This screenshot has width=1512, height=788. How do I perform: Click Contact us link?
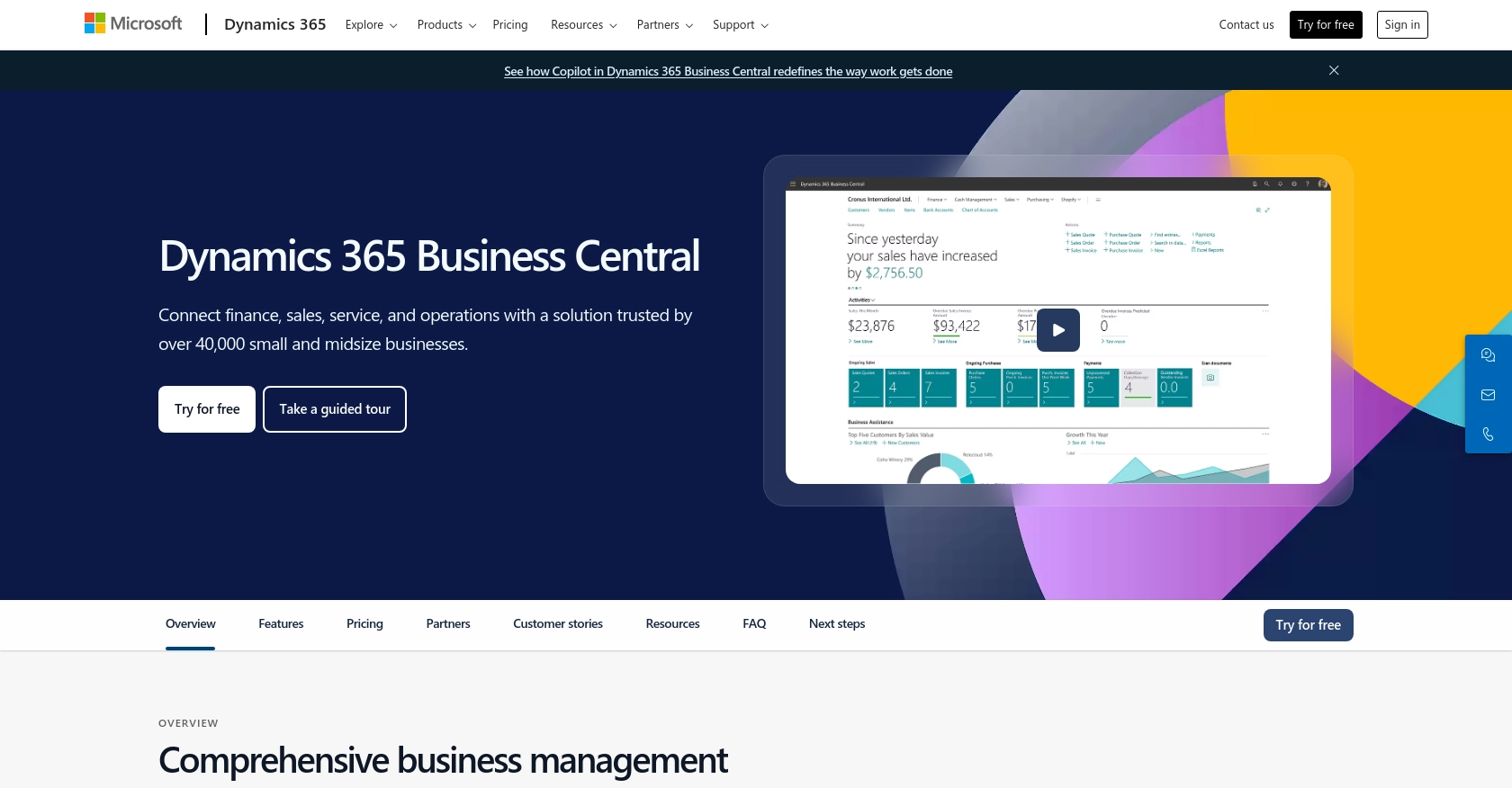tap(1246, 25)
